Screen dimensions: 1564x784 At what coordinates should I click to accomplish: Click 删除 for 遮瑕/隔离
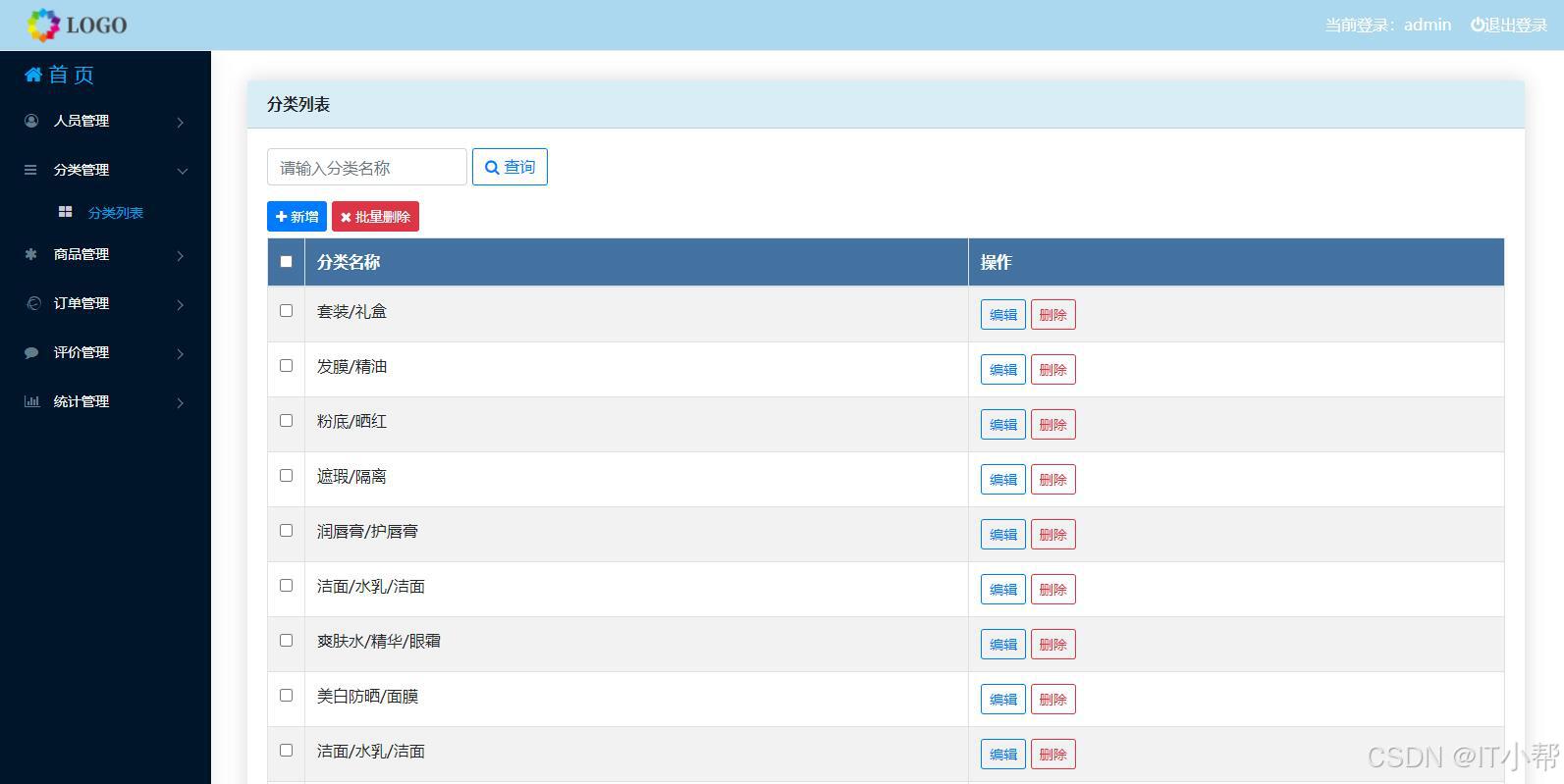tap(1053, 479)
